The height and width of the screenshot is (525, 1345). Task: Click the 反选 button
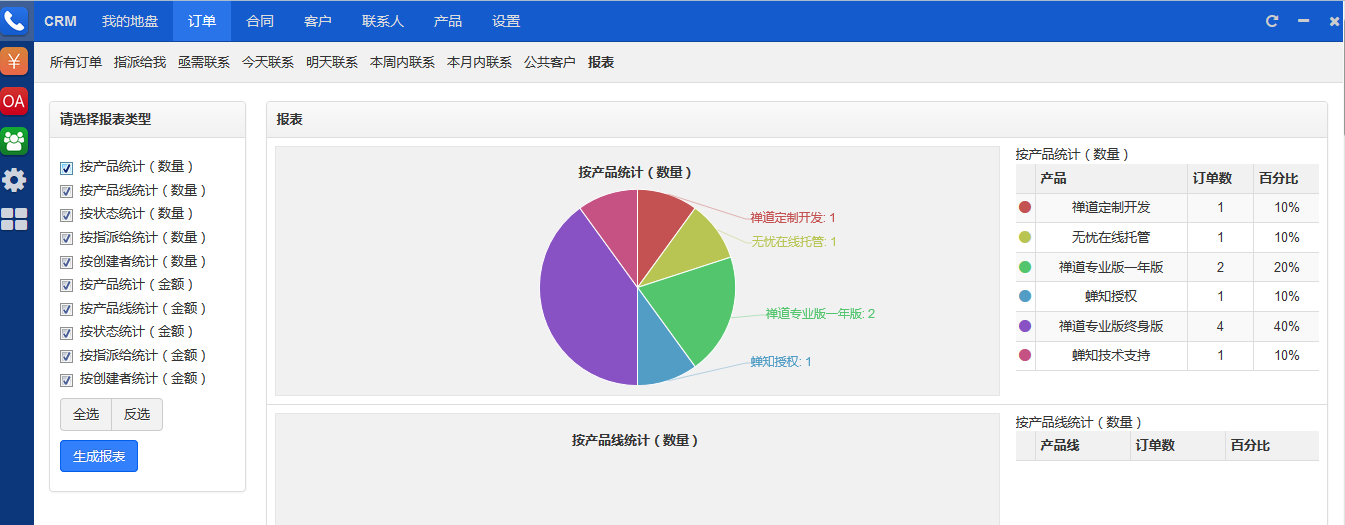pos(137,415)
